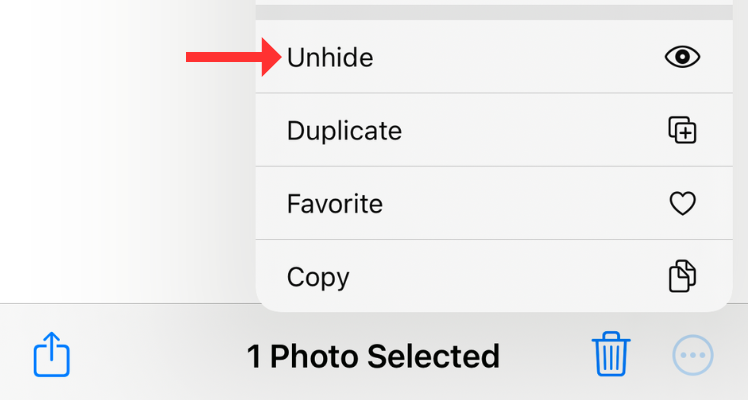
Task: Tap the "1 Photo Selected" label
Action: pyautogui.click(x=373, y=356)
